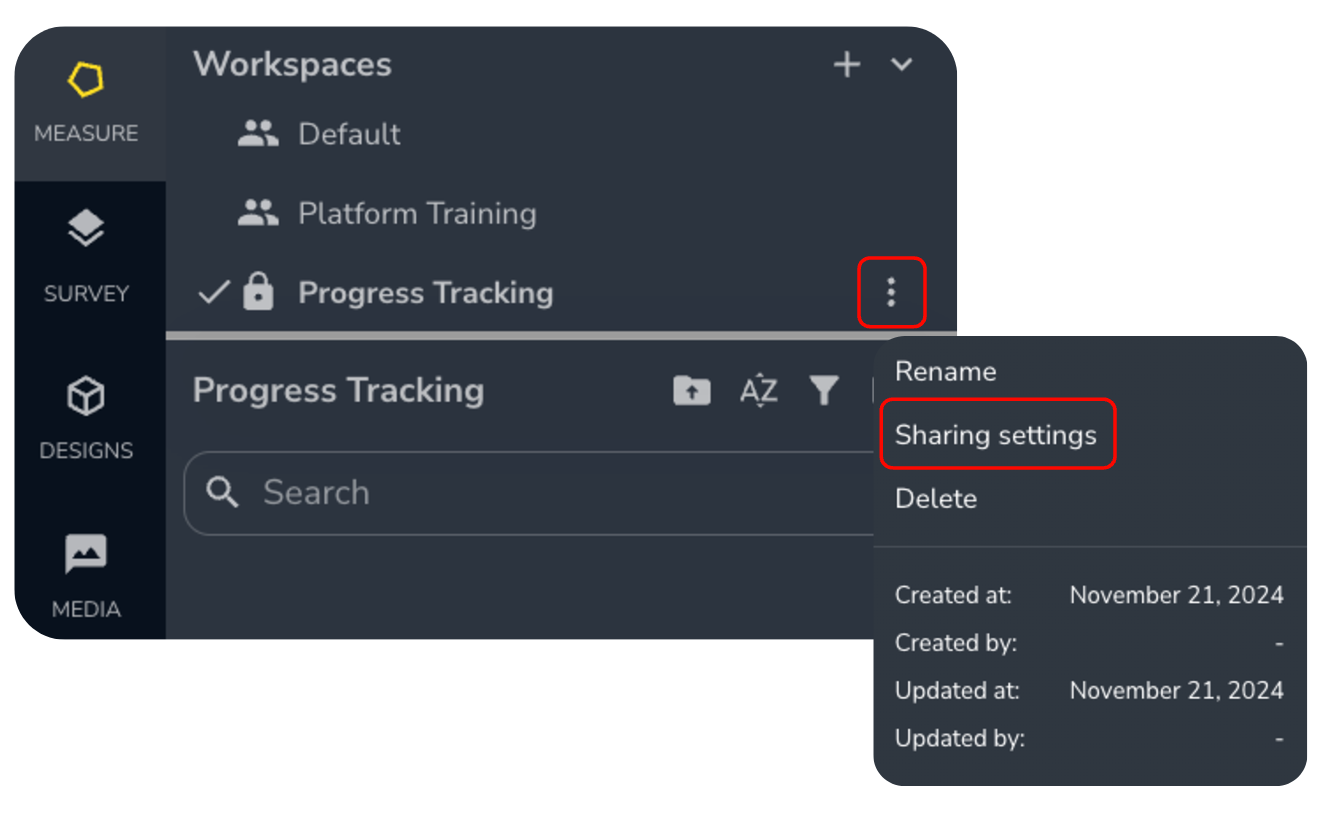The image size is (1329, 826).
Task: Open the three-dot menu for Progress Tracking
Action: click(x=891, y=292)
